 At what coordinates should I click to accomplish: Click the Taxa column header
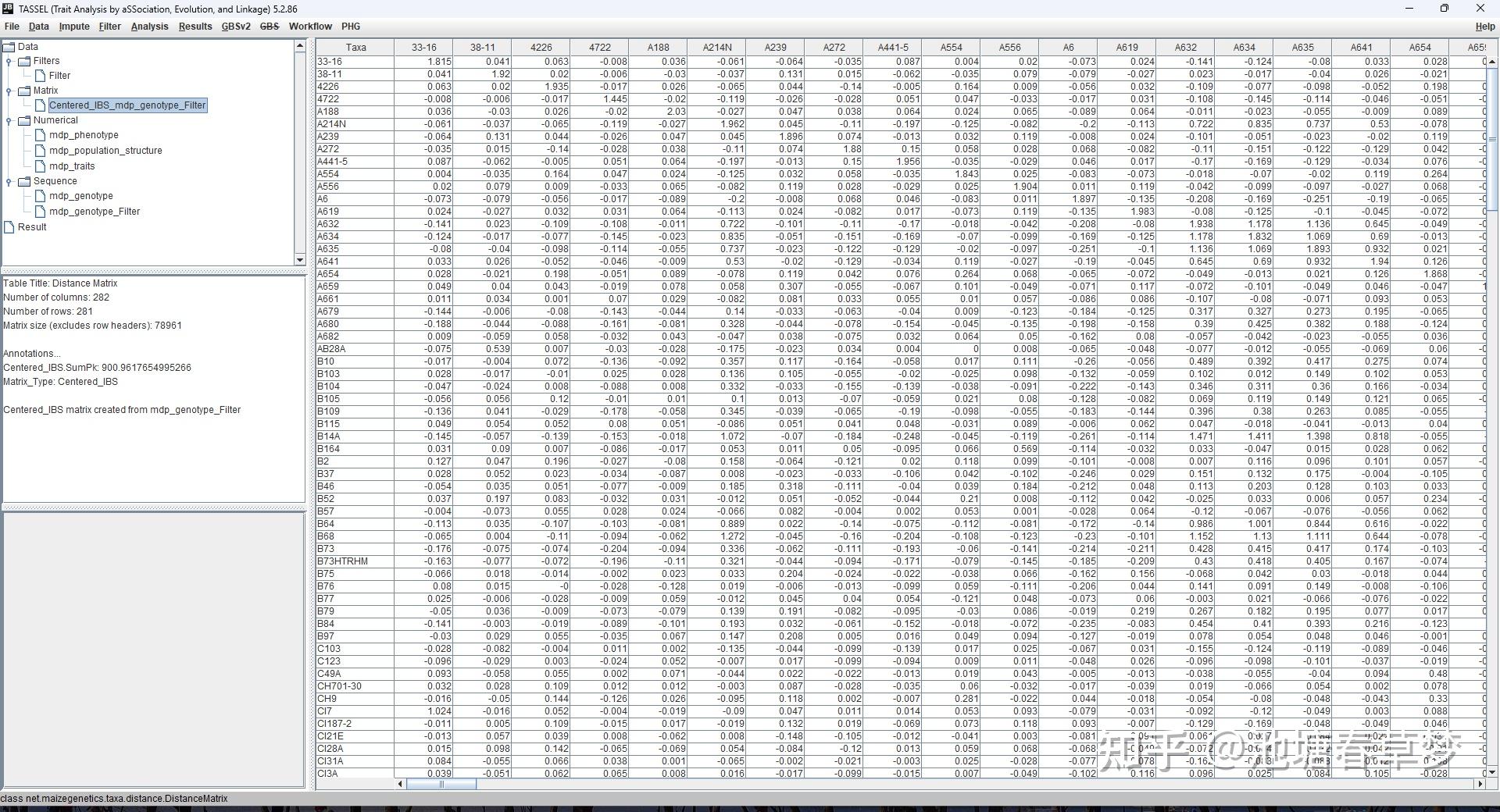[x=355, y=48]
